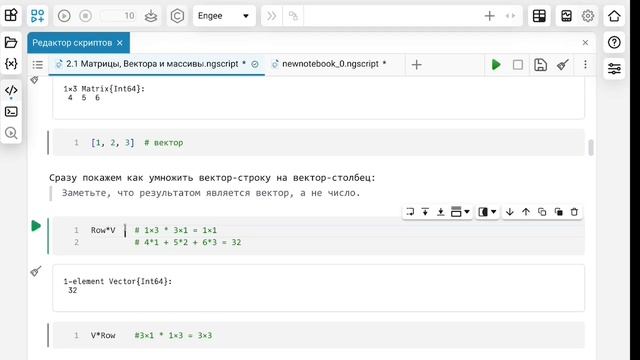
Task: Stop the model simulation button
Action: point(85,16)
